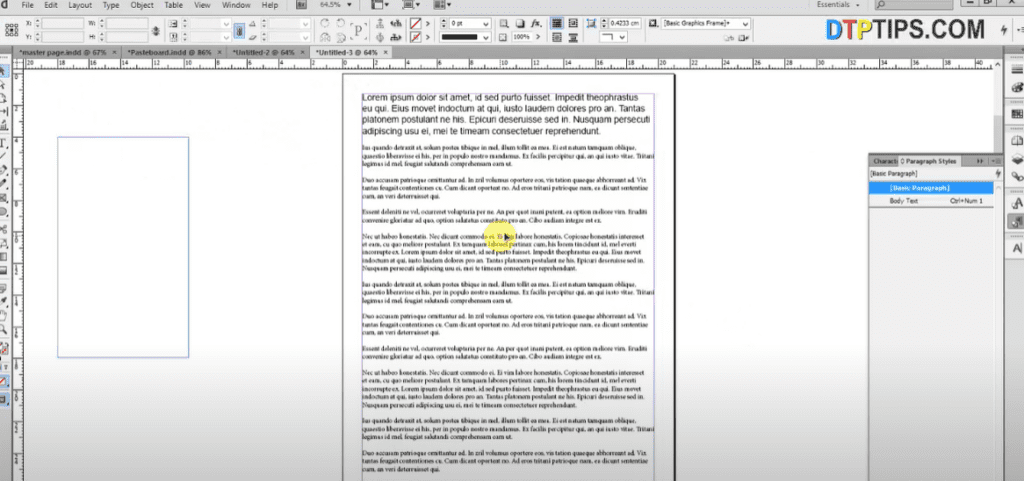Open the Basic Graphics Frame object style dropdown
Screen dimensions: 1024x481
[744, 23]
